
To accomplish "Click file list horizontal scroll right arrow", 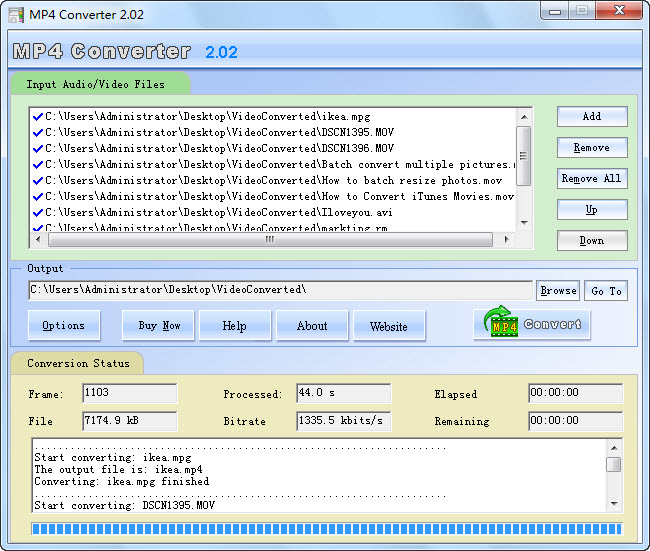I will coord(506,239).
